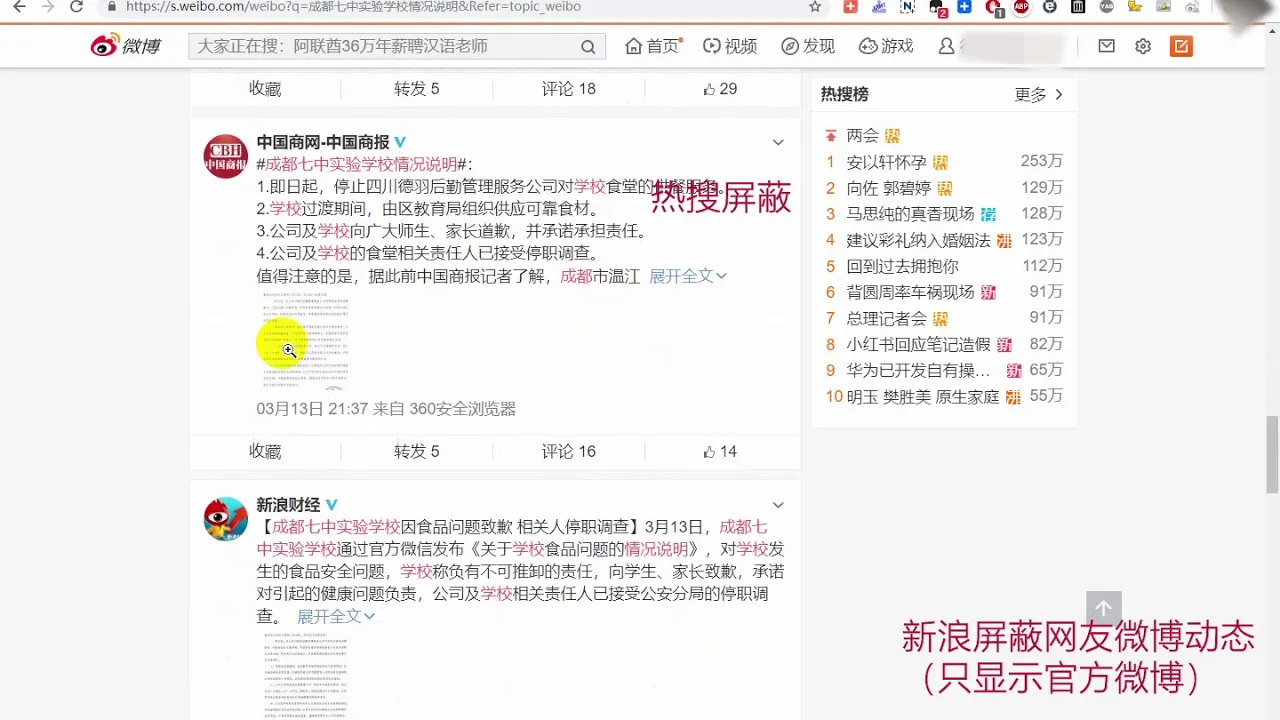Open the hot search 马思纯的真香现场

pos(910,214)
